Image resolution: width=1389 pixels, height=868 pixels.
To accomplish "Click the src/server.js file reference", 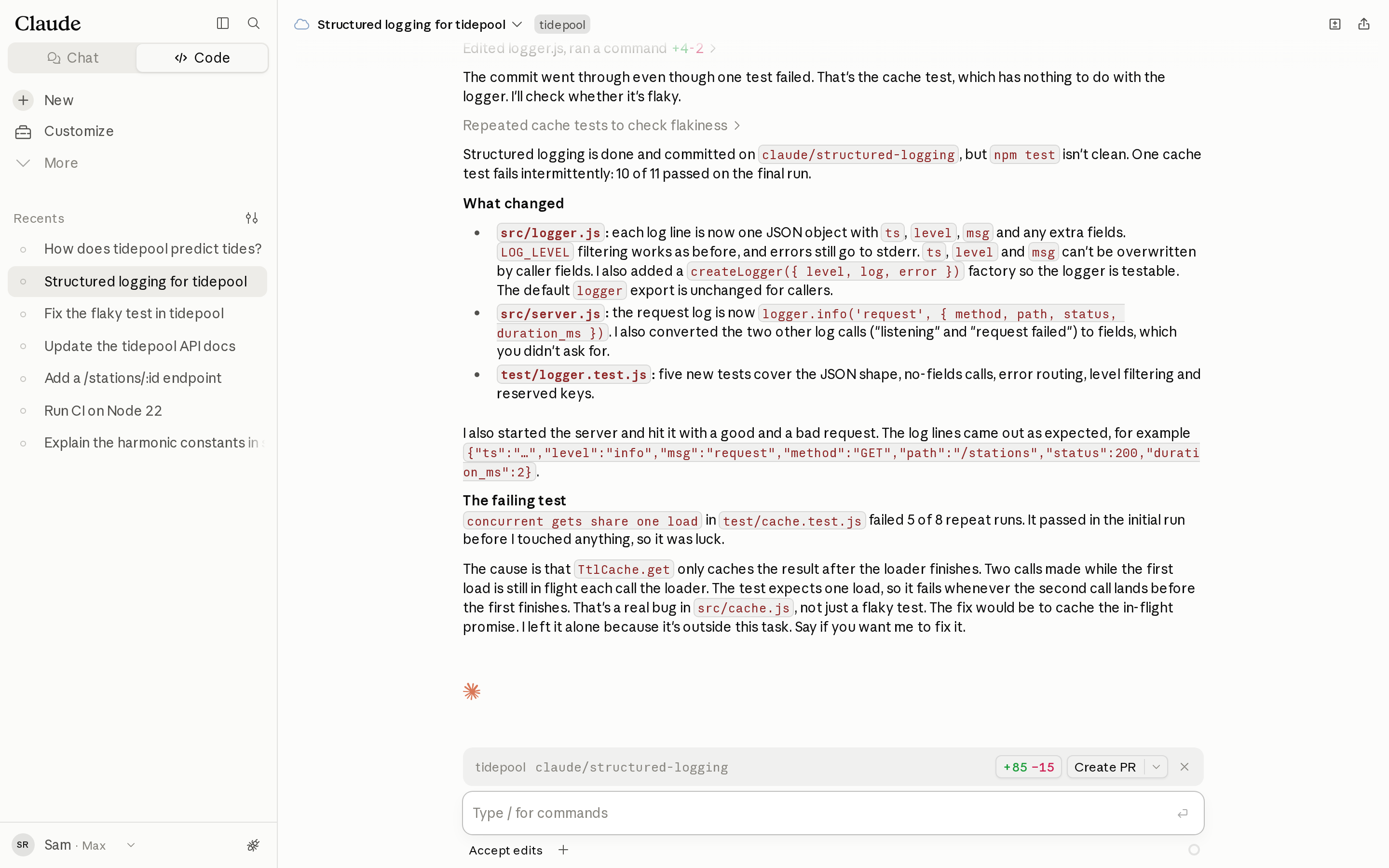I will click(x=550, y=313).
